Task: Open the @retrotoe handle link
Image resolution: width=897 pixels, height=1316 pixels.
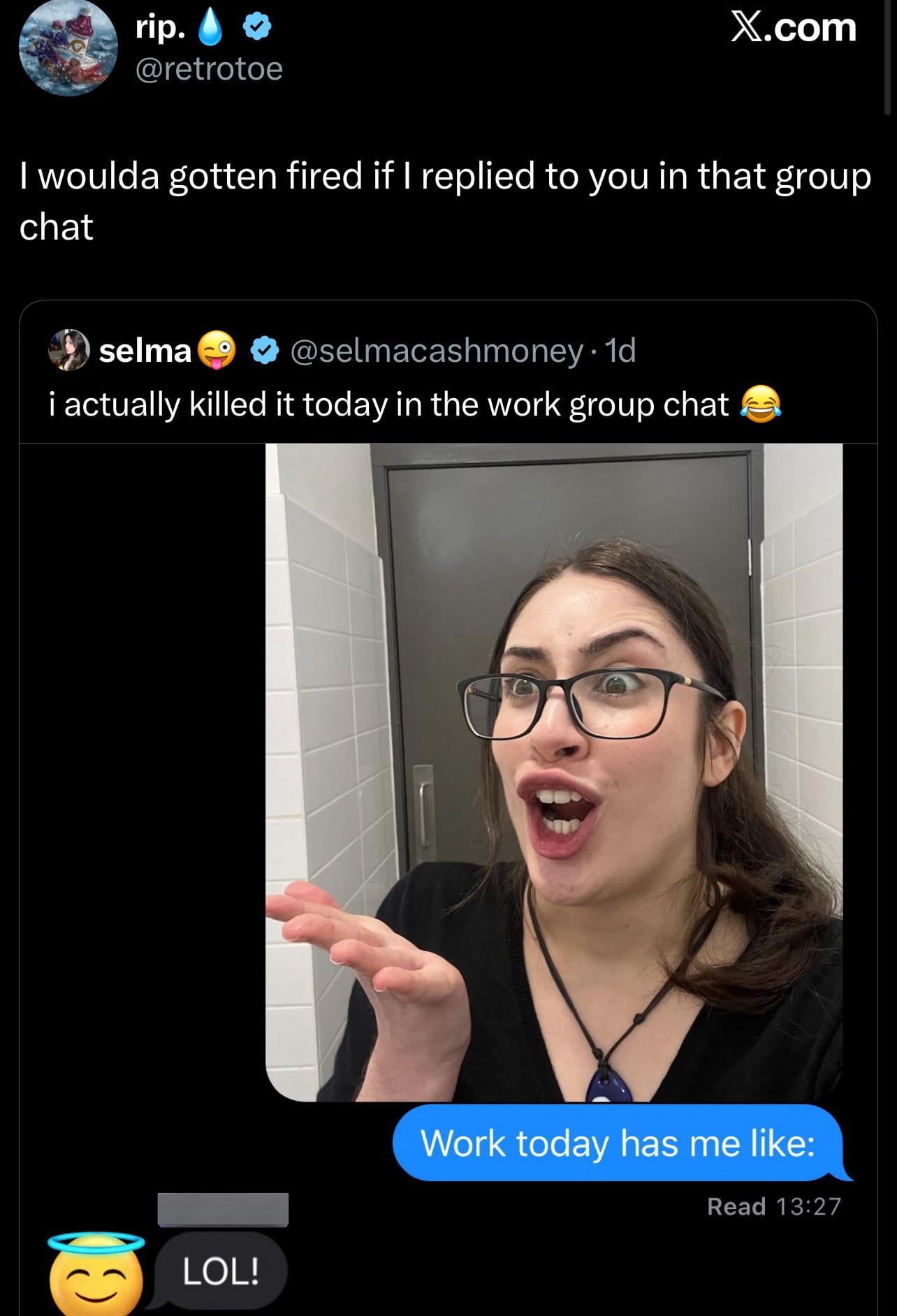Action: coord(208,68)
